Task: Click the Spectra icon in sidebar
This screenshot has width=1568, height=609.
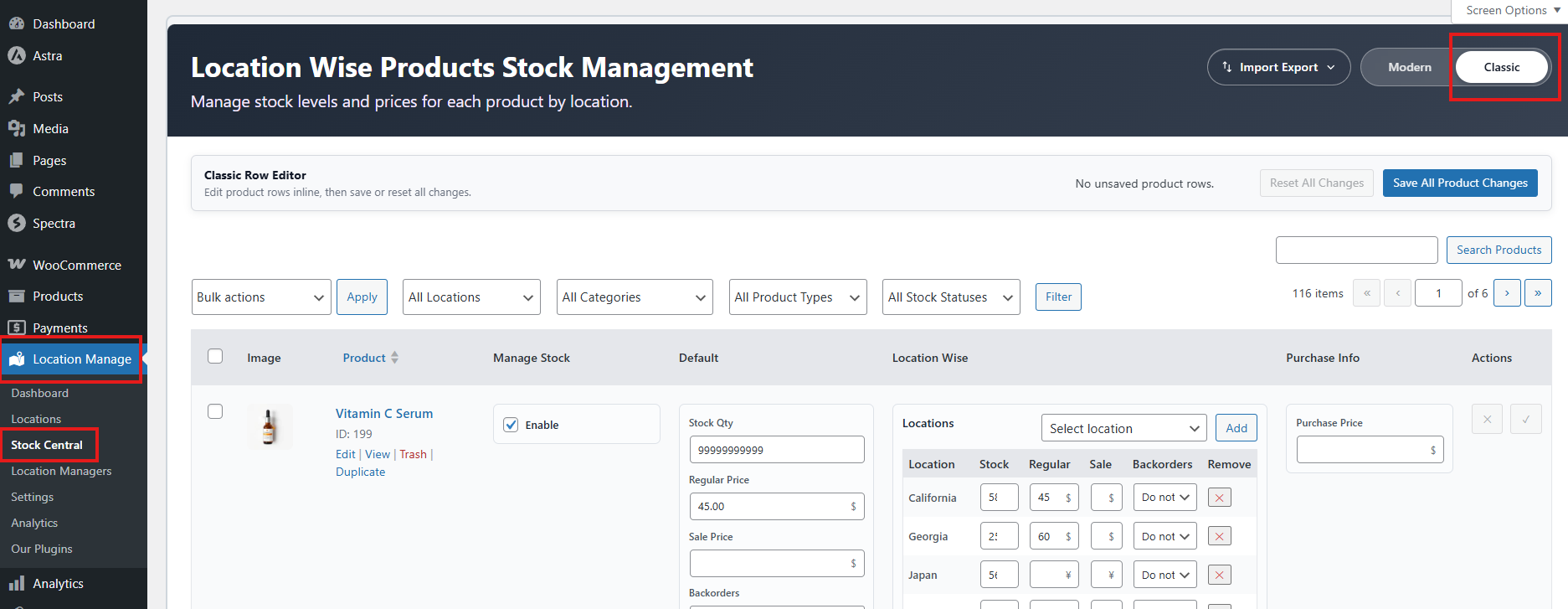Action: [x=17, y=224]
